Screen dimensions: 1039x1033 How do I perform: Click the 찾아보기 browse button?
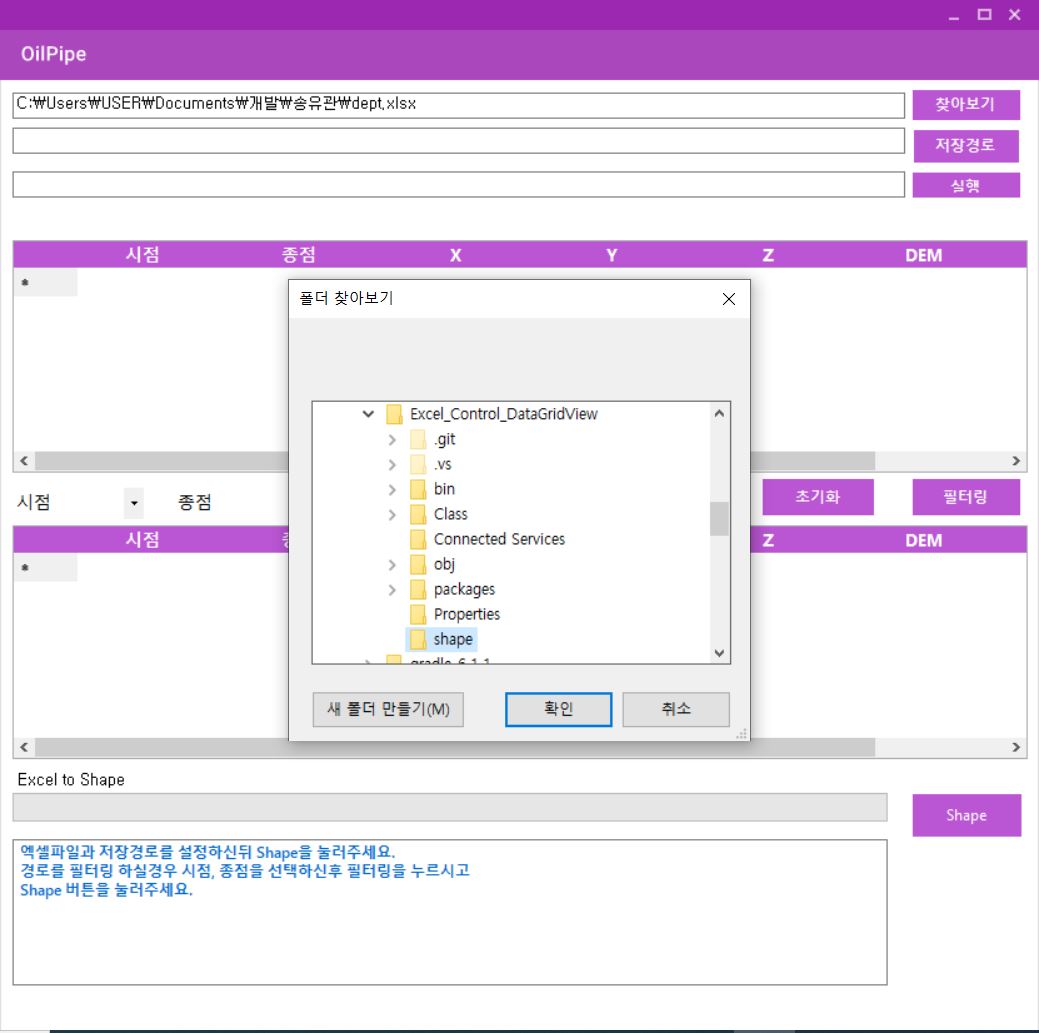tap(965, 105)
